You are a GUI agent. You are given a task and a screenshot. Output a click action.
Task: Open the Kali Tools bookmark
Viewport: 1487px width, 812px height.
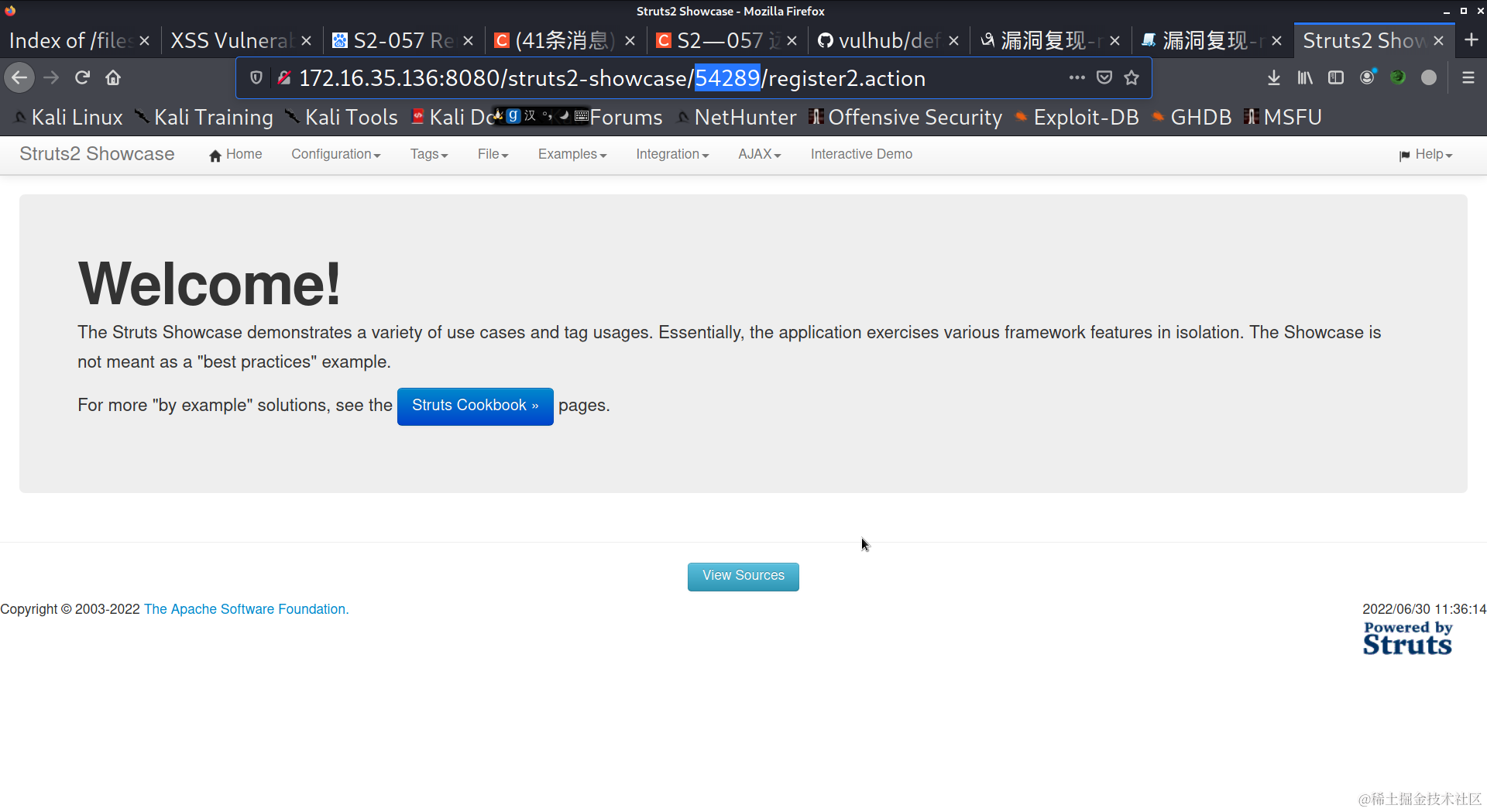click(x=342, y=117)
